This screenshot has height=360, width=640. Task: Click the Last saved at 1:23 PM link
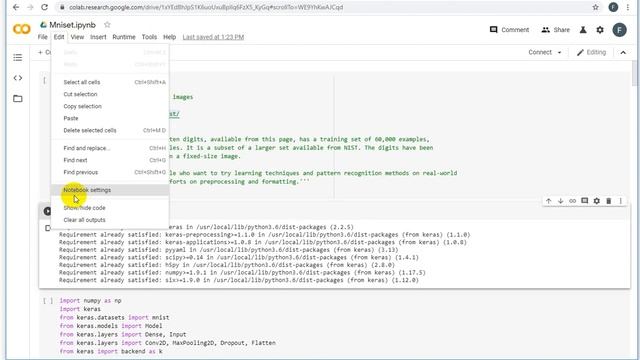213,37
